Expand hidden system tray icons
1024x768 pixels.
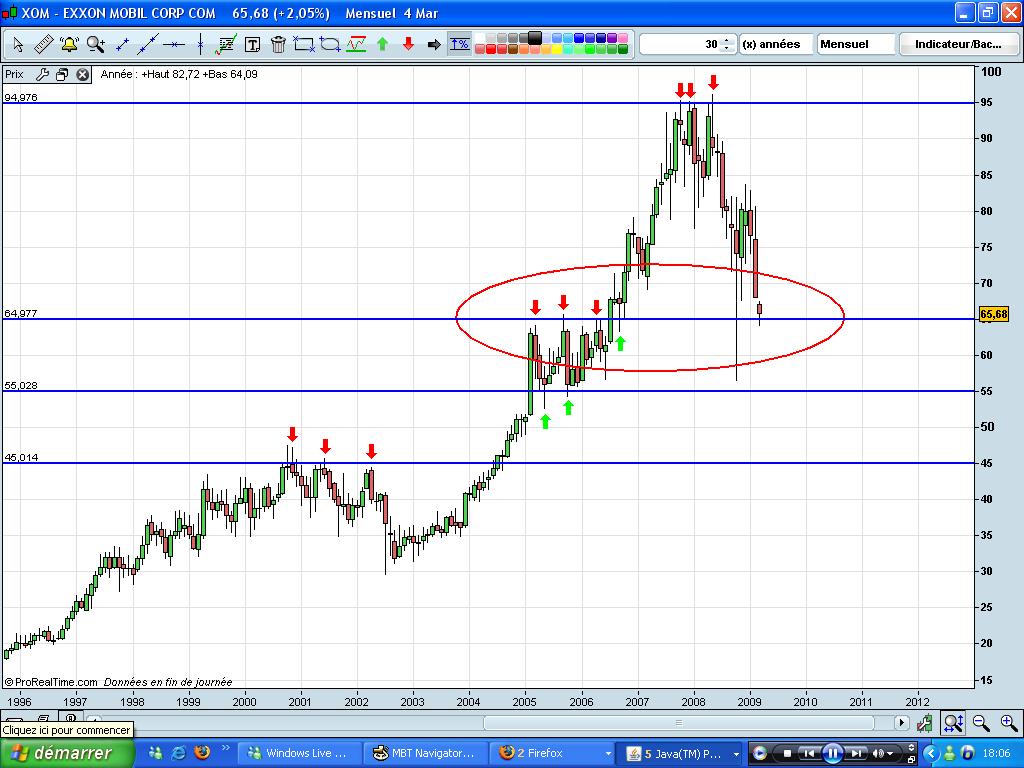(x=931, y=754)
